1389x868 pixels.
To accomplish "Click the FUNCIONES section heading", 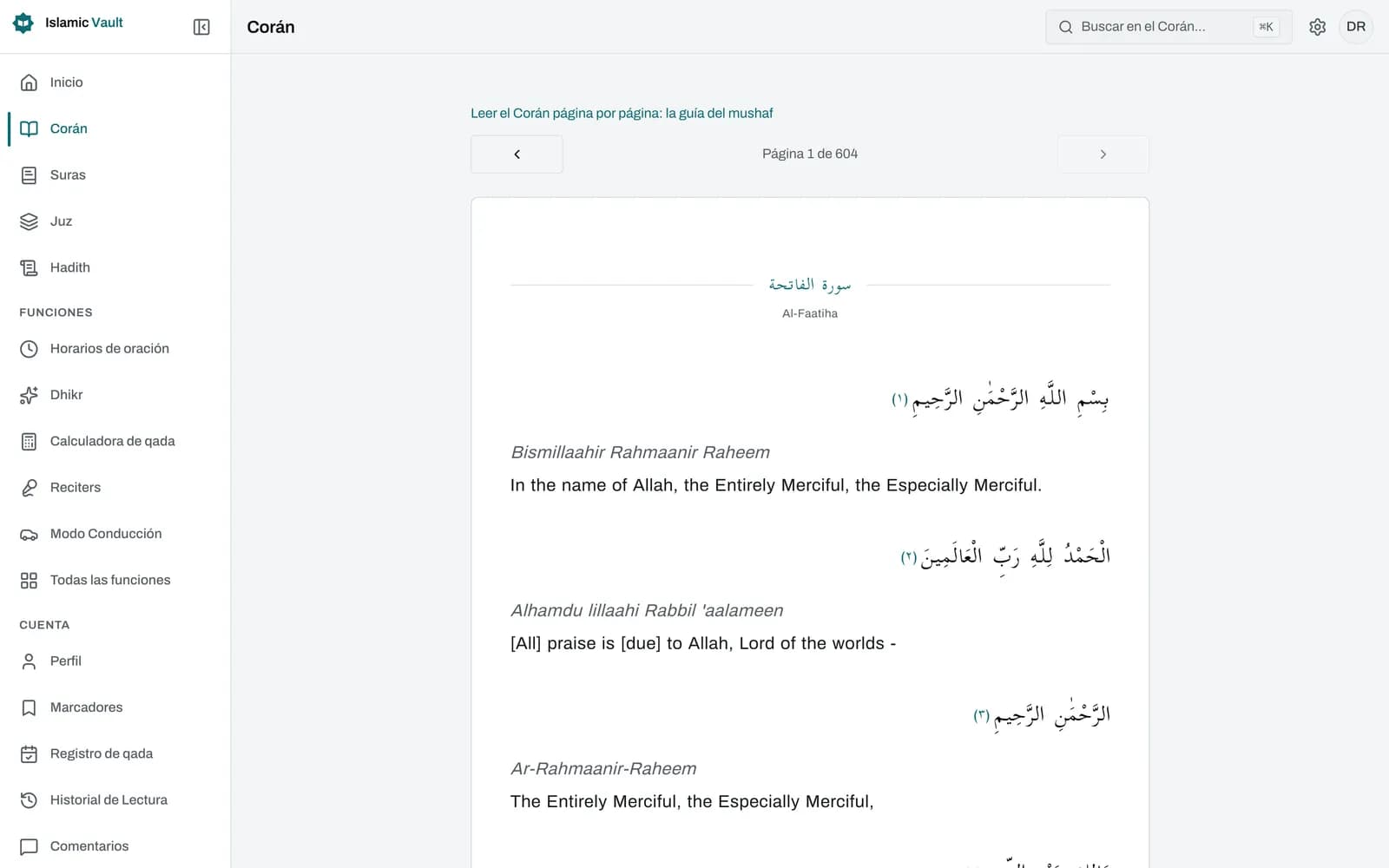I will click(56, 312).
